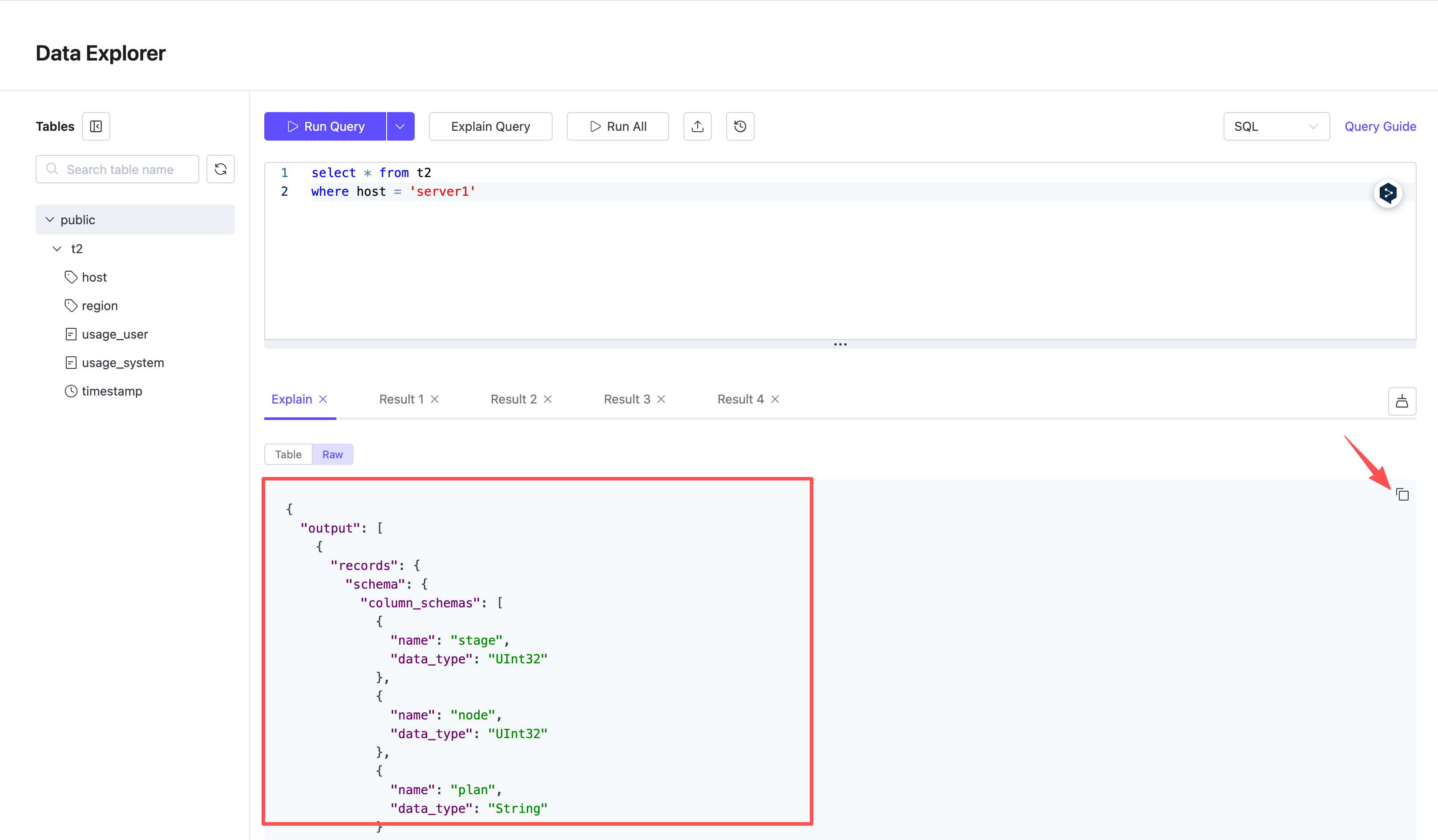Screen dimensions: 1438x840
Task: Open the Query Guide link
Action: point(1380,126)
